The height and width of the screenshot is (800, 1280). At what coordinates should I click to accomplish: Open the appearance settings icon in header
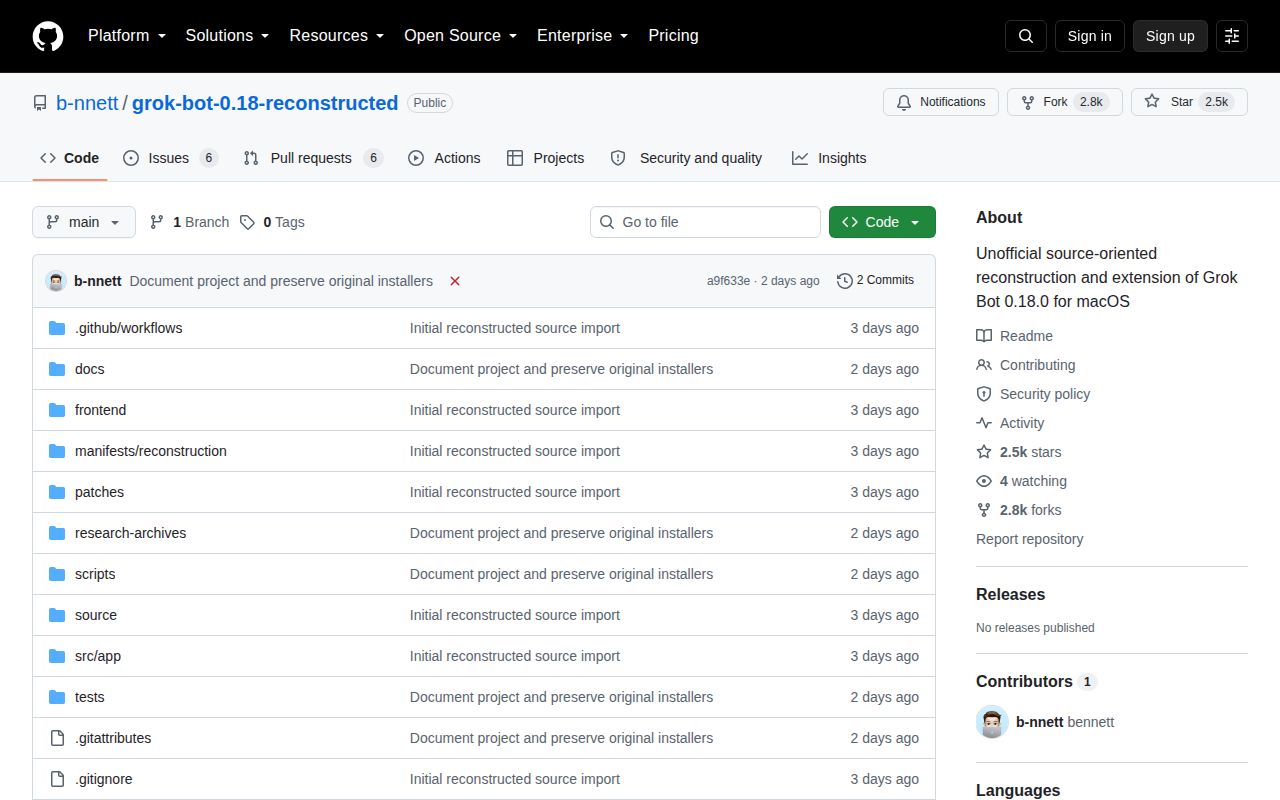pos(1232,36)
